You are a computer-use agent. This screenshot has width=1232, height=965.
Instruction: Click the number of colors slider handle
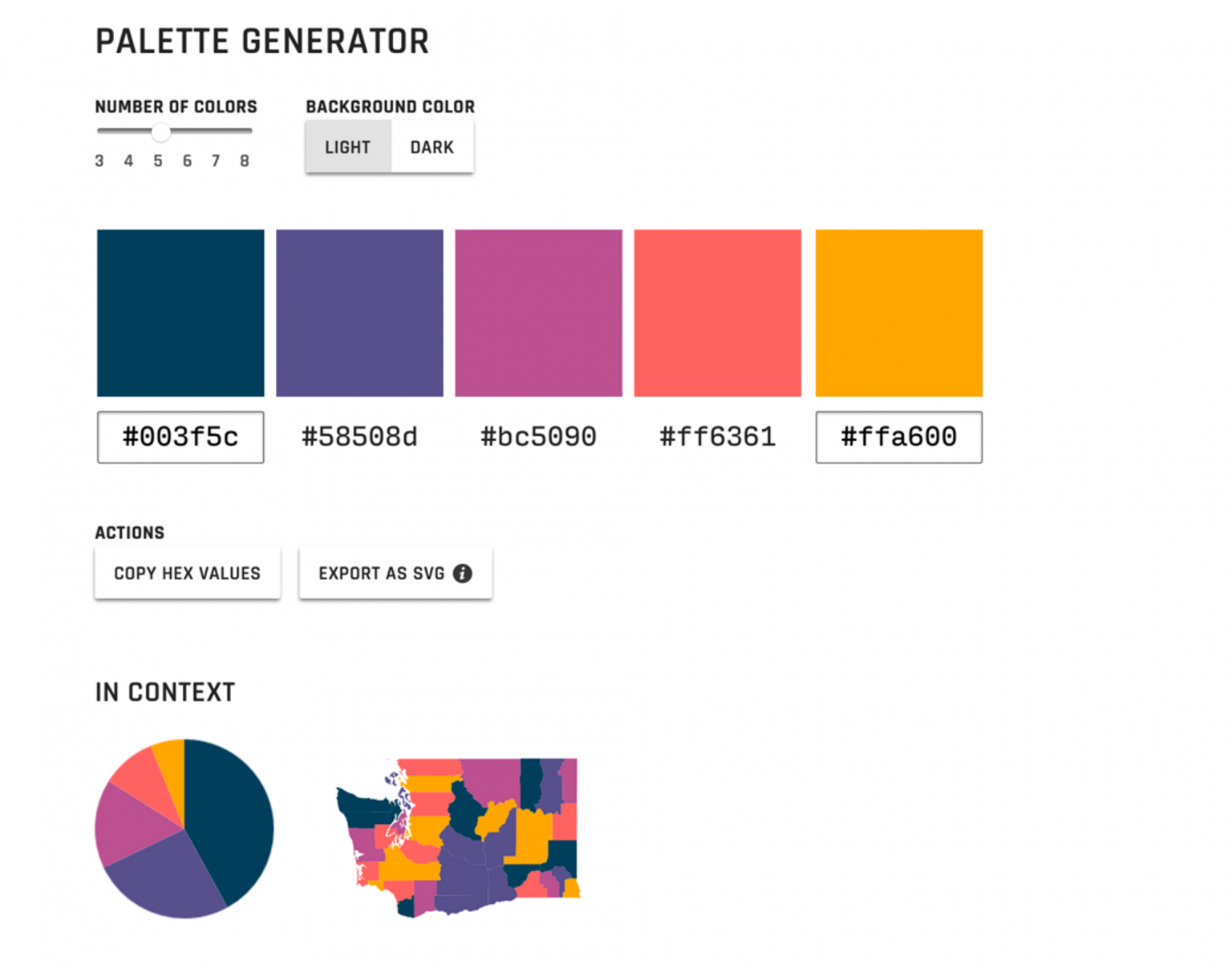point(161,132)
